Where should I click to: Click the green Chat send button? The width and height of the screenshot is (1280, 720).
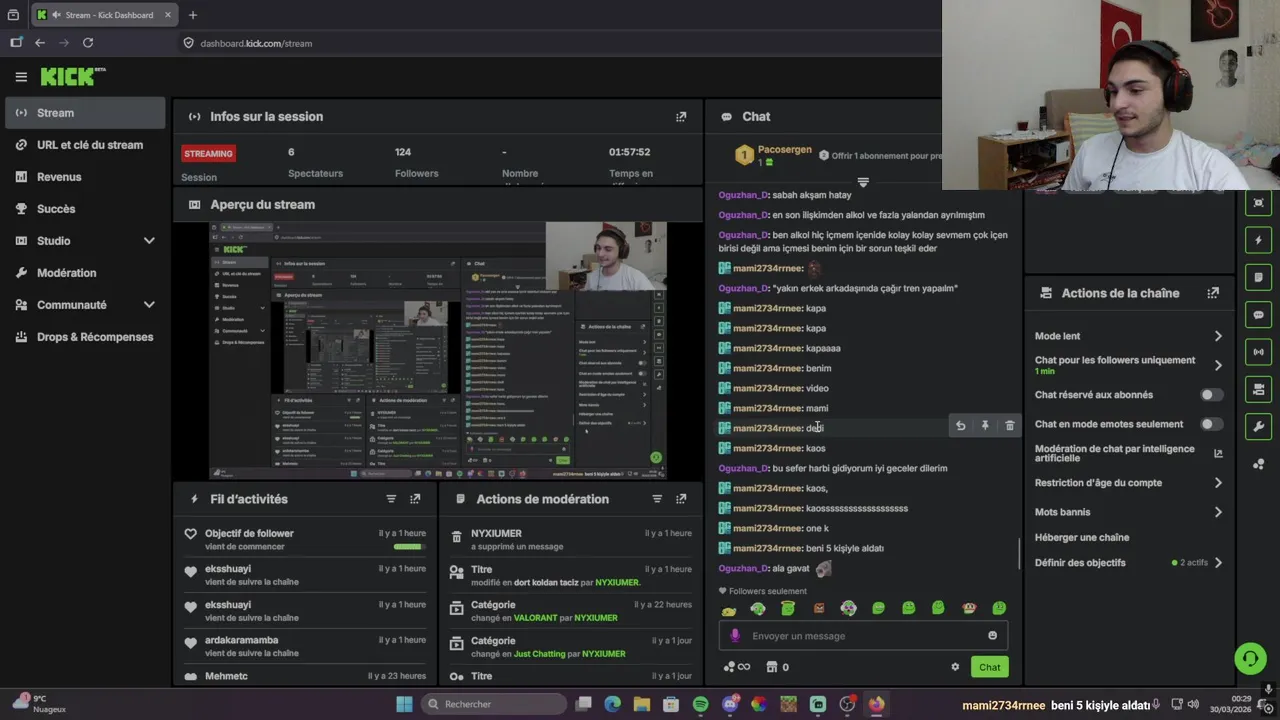(989, 667)
